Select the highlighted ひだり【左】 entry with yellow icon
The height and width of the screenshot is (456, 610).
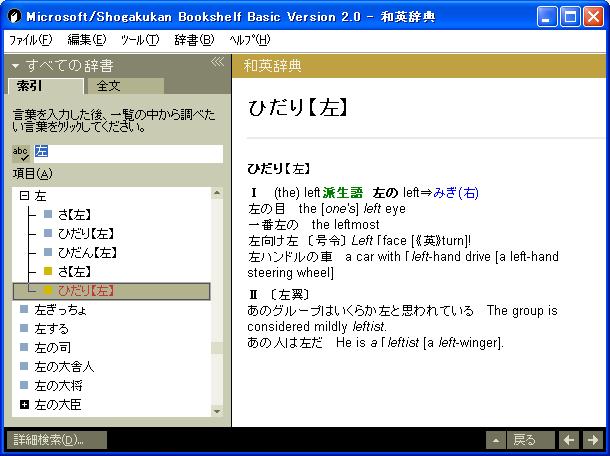point(112,291)
